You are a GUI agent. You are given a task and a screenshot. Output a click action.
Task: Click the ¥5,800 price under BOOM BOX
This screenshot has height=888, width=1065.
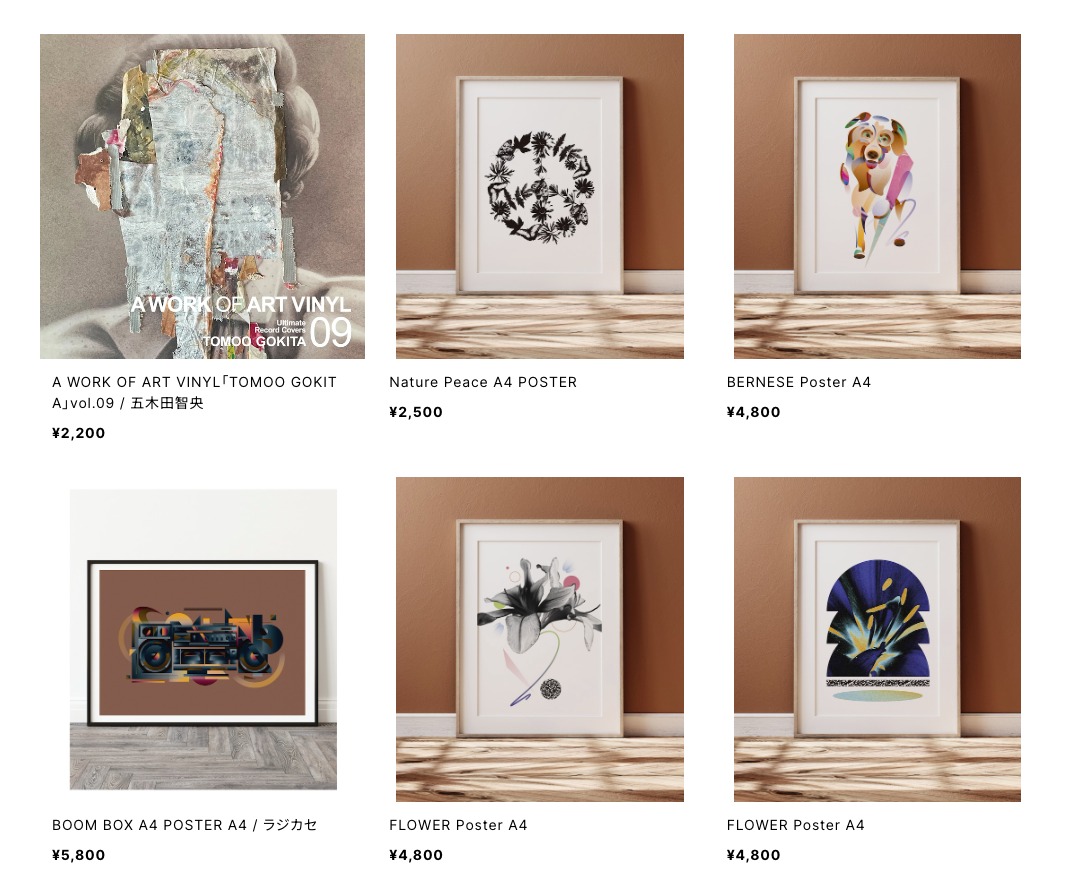click(x=79, y=855)
